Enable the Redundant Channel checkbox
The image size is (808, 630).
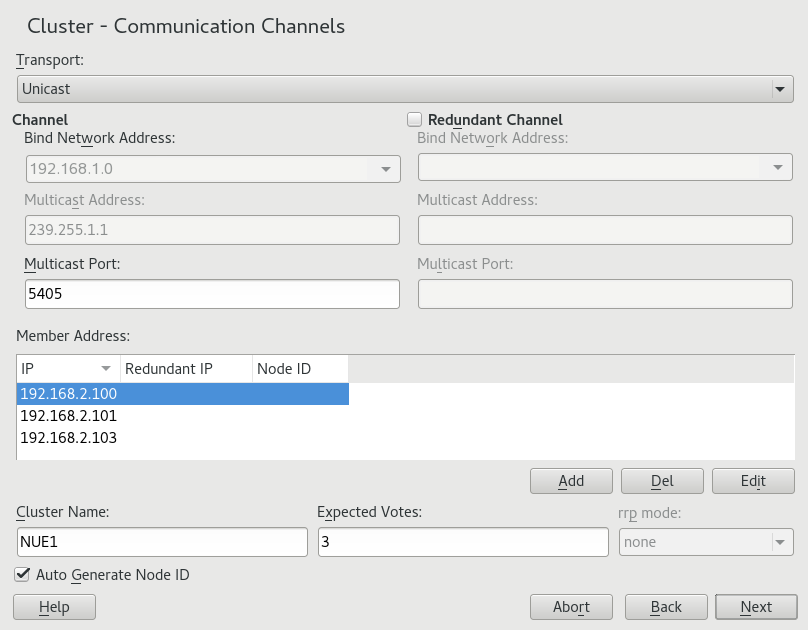click(415, 119)
